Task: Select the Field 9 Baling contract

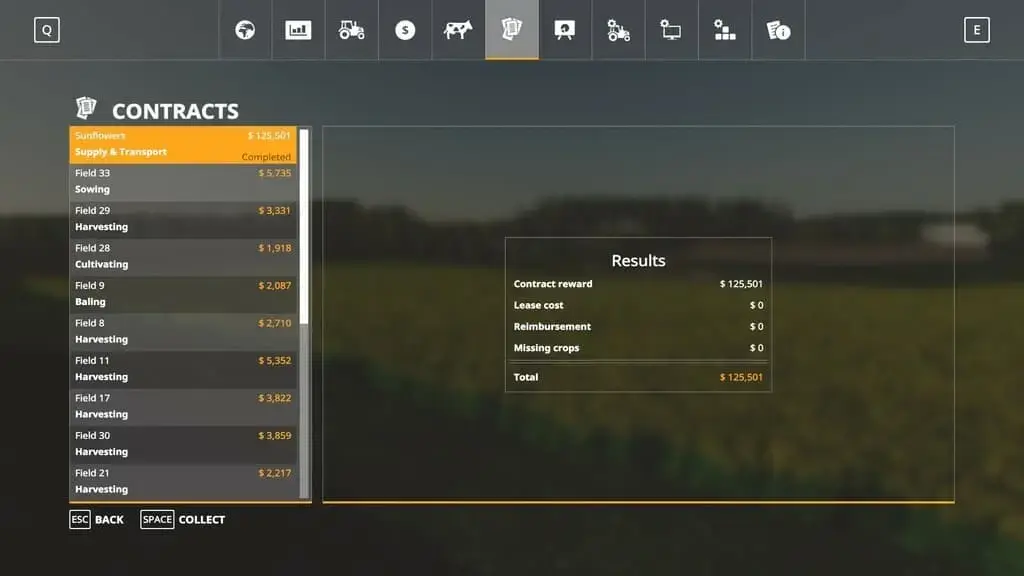Action: pyautogui.click(x=183, y=293)
